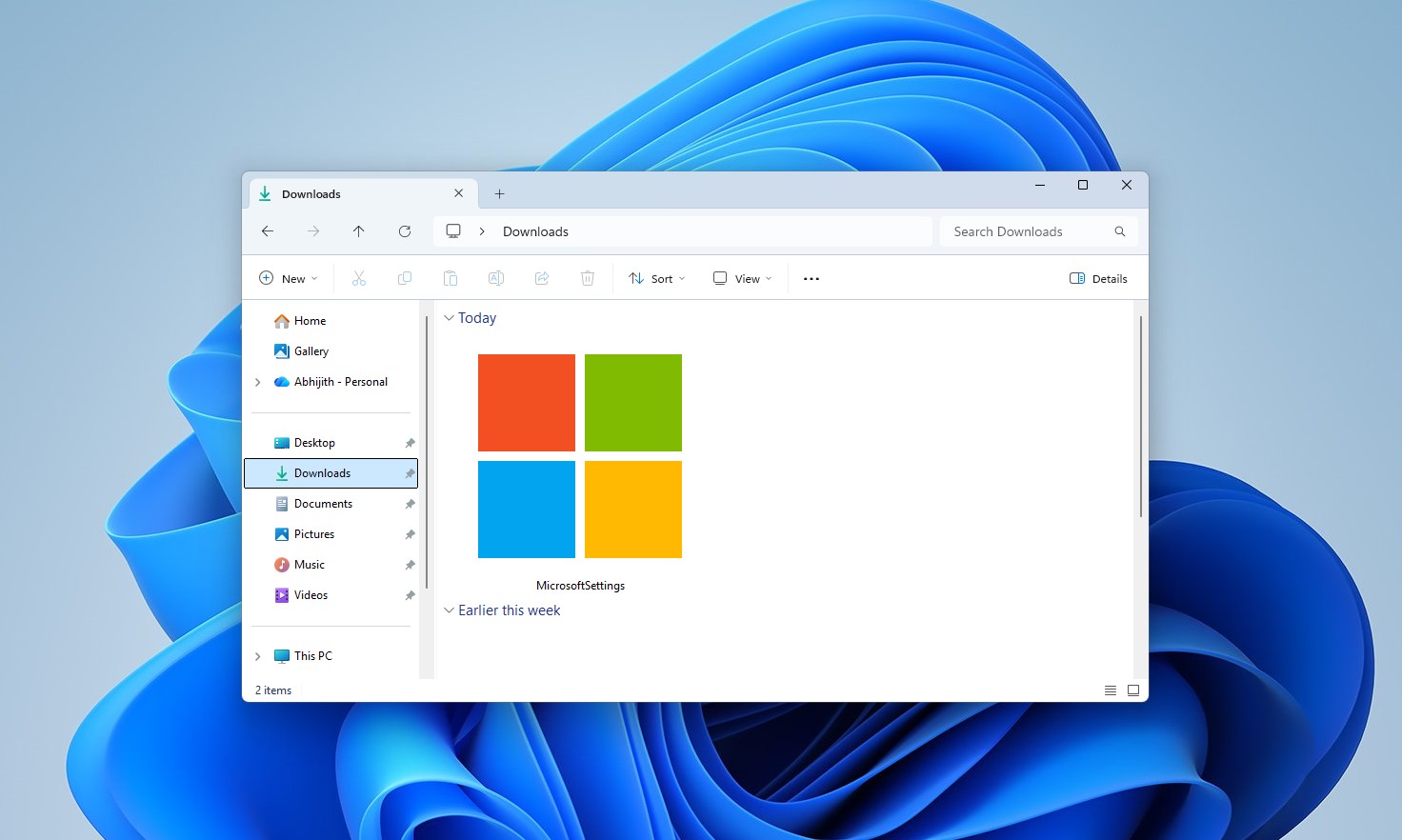Click the pin icon beside Pictures
Viewport: 1402px width, 840px height.
pyautogui.click(x=410, y=534)
